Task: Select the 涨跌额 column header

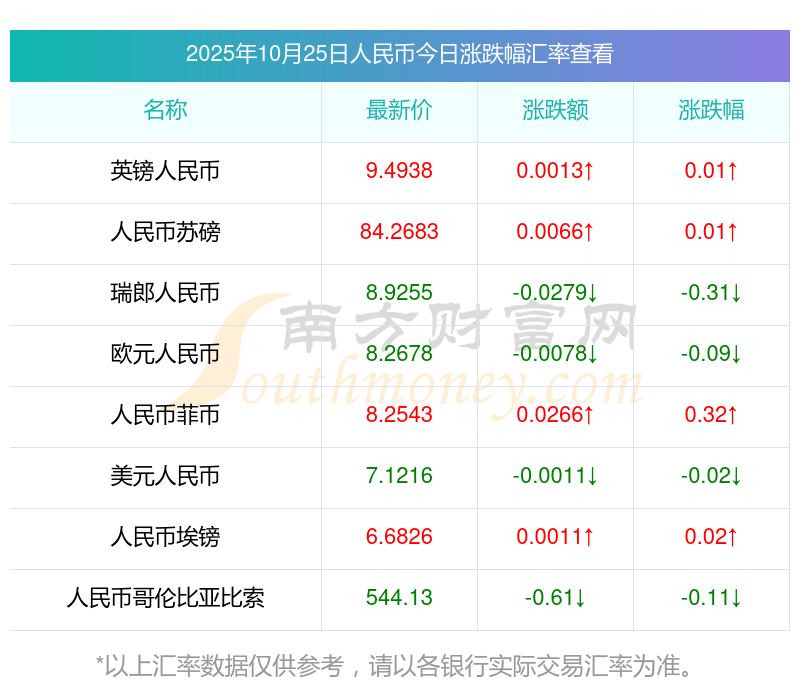Action: click(555, 110)
